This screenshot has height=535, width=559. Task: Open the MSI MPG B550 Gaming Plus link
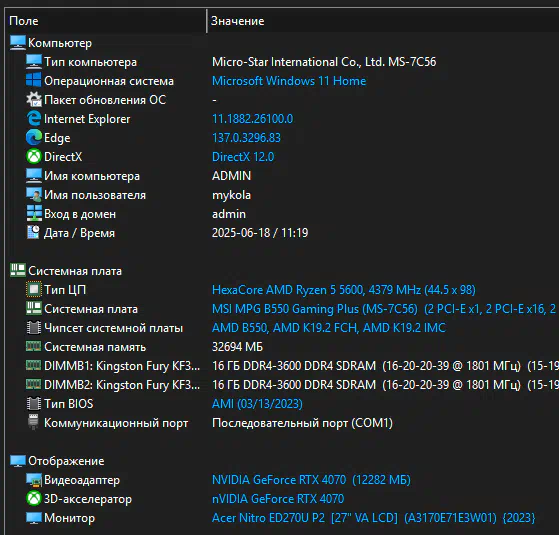point(385,309)
